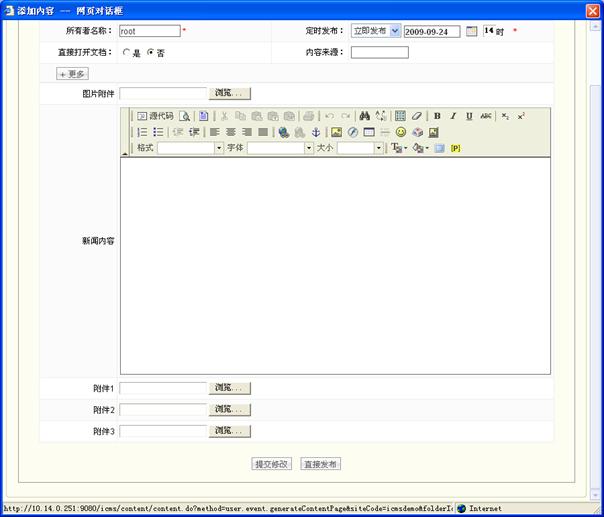Click the 内容来源 input field
604x517 pixels.
tap(379, 53)
